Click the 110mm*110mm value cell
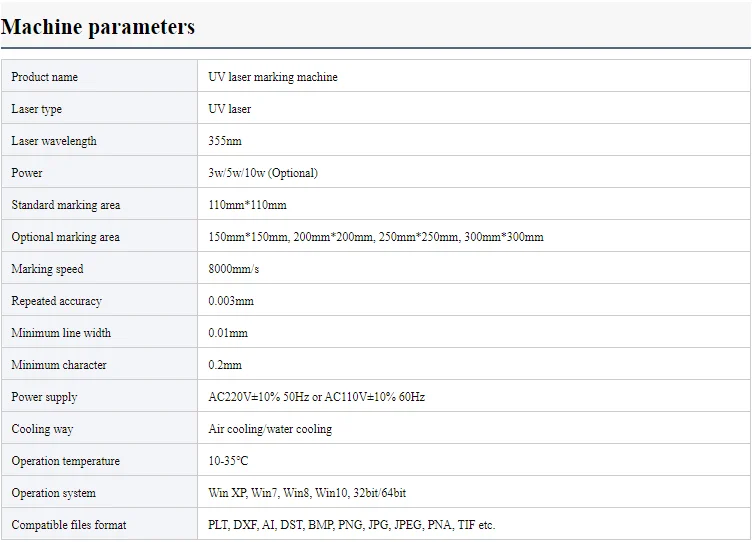Viewport: 752px width, 542px height. [247, 205]
